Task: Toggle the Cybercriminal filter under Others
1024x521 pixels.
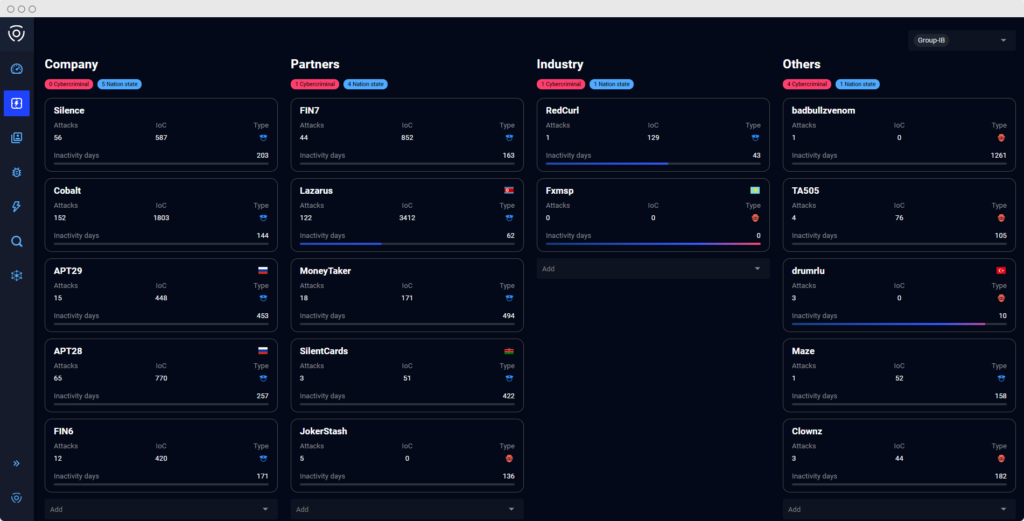Action: (806, 84)
